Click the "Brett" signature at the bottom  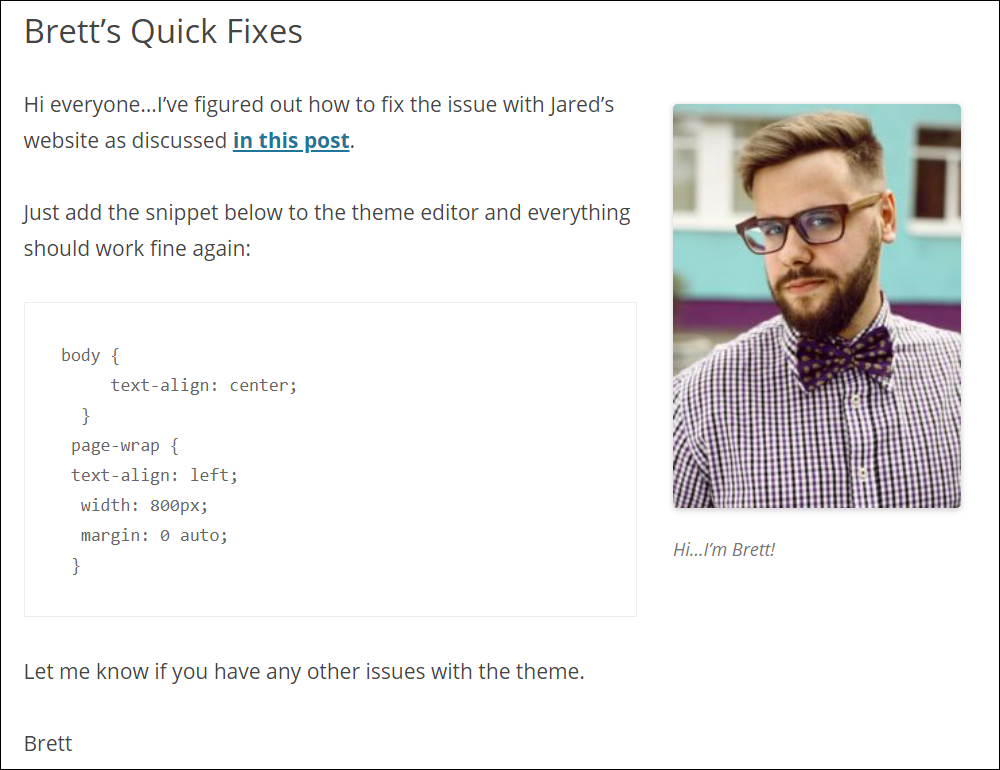coord(48,743)
